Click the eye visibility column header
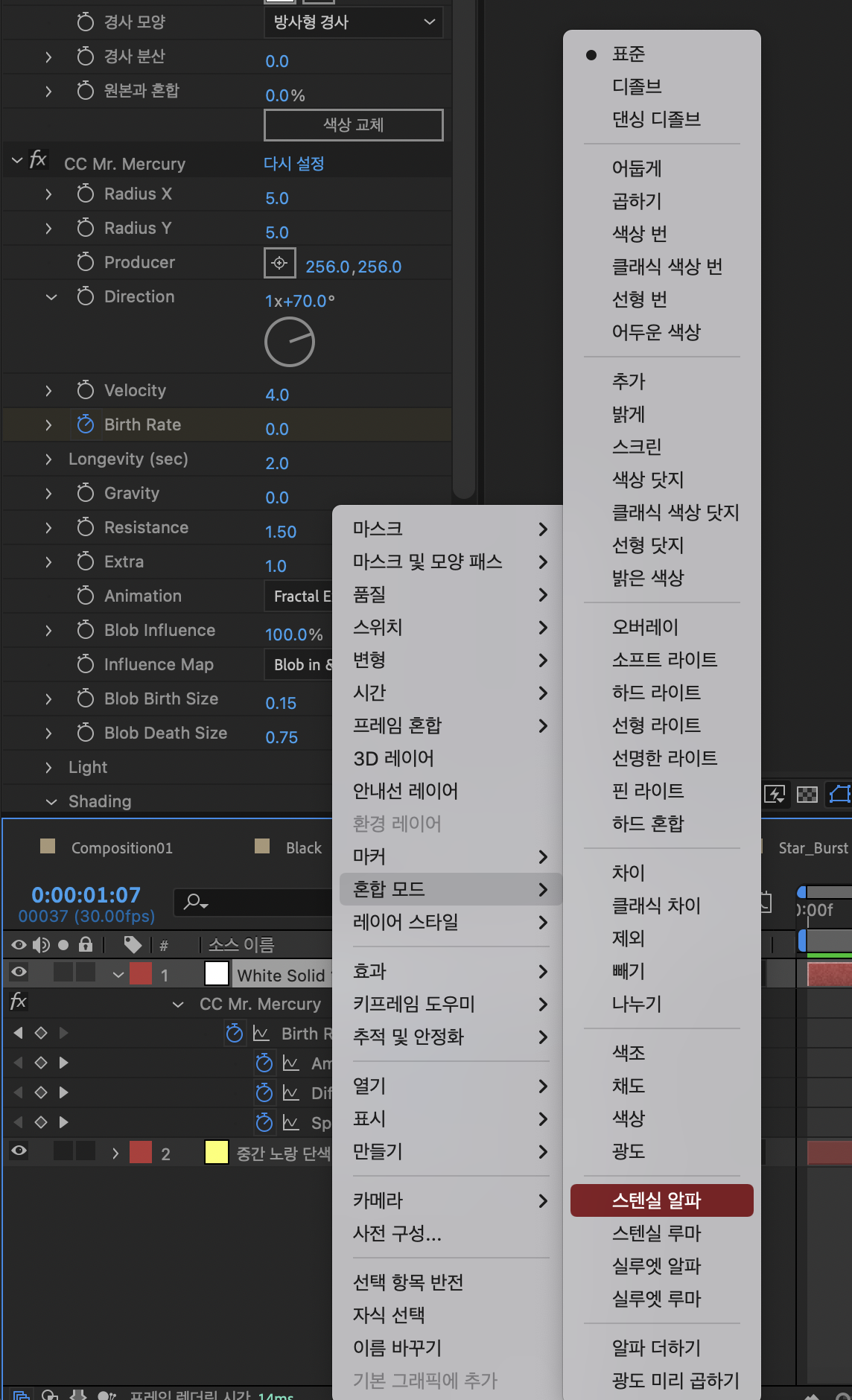Screen dimensions: 852x1400 pyautogui.click(x=19, y=945)
